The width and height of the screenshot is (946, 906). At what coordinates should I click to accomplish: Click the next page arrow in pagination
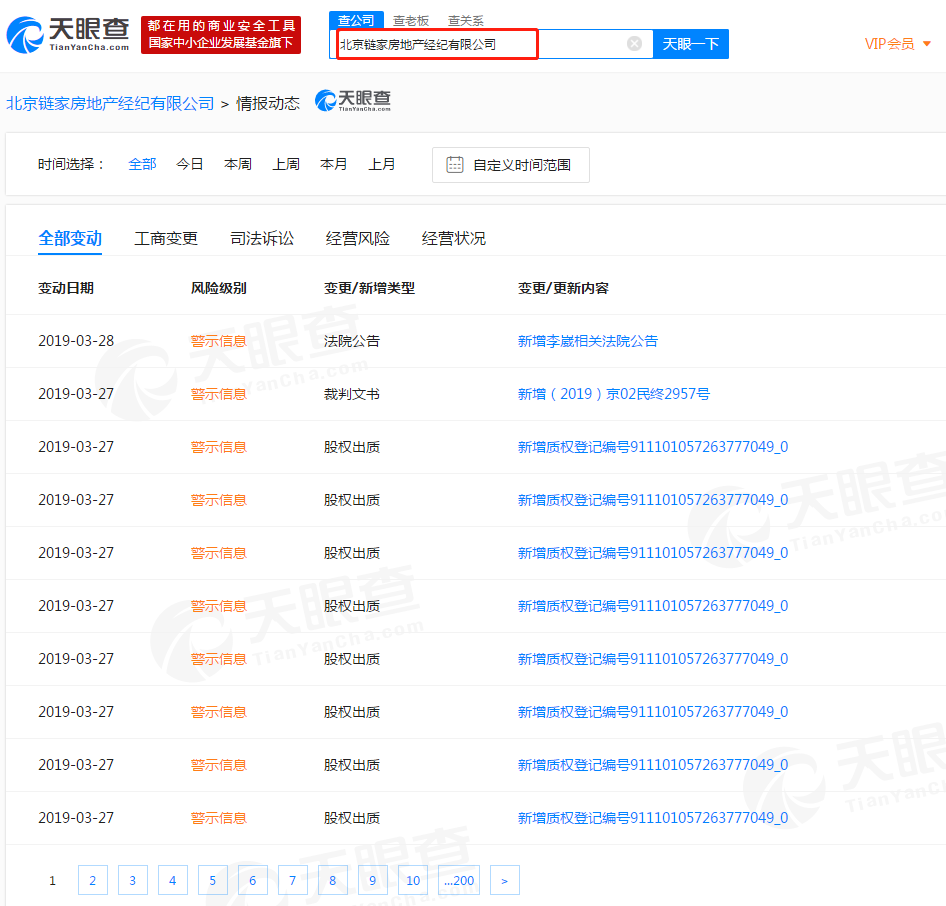click(x=504, y=880)
